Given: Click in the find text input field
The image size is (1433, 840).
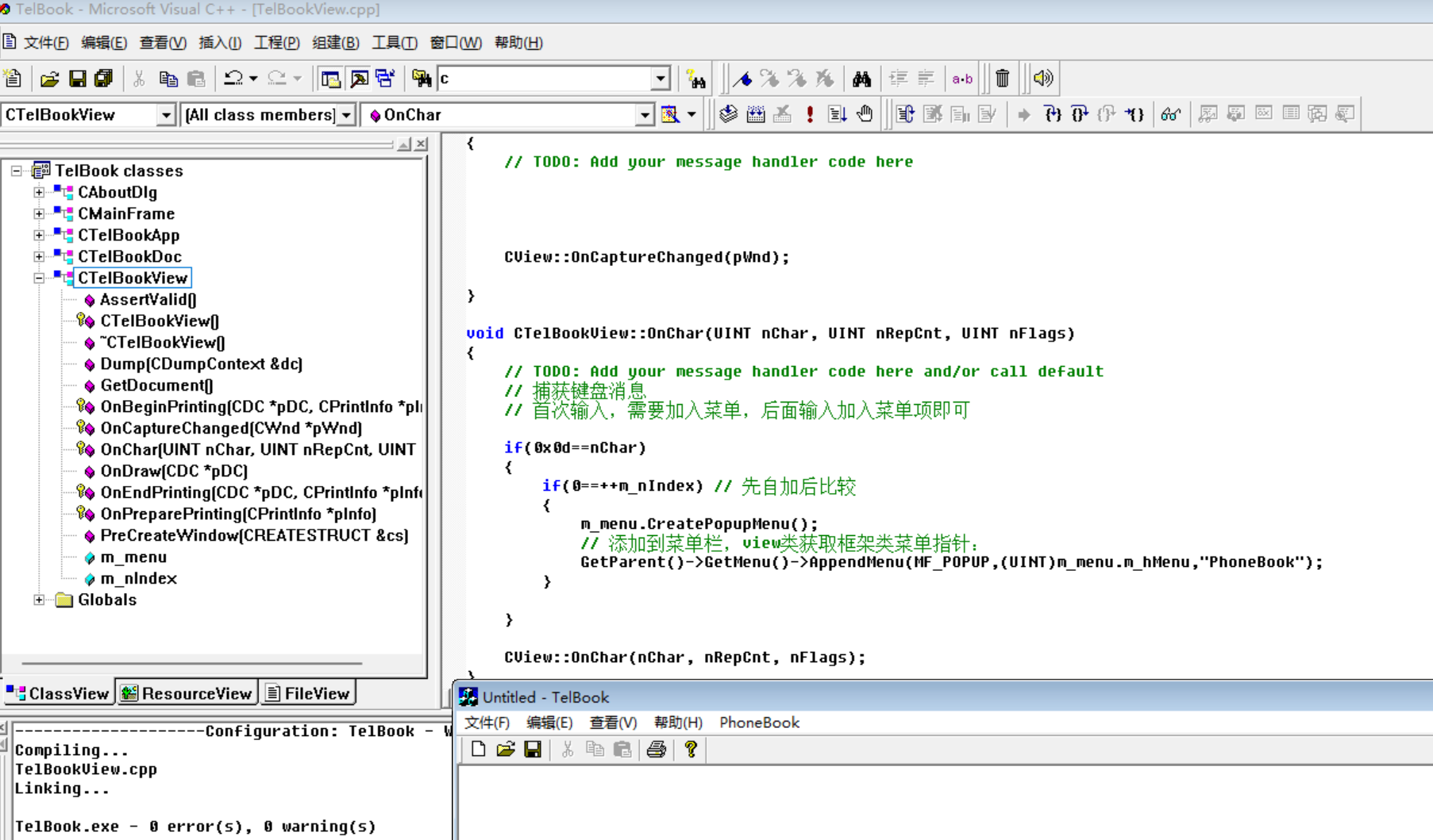Looking at the screenshot, I should pos(545,79).
